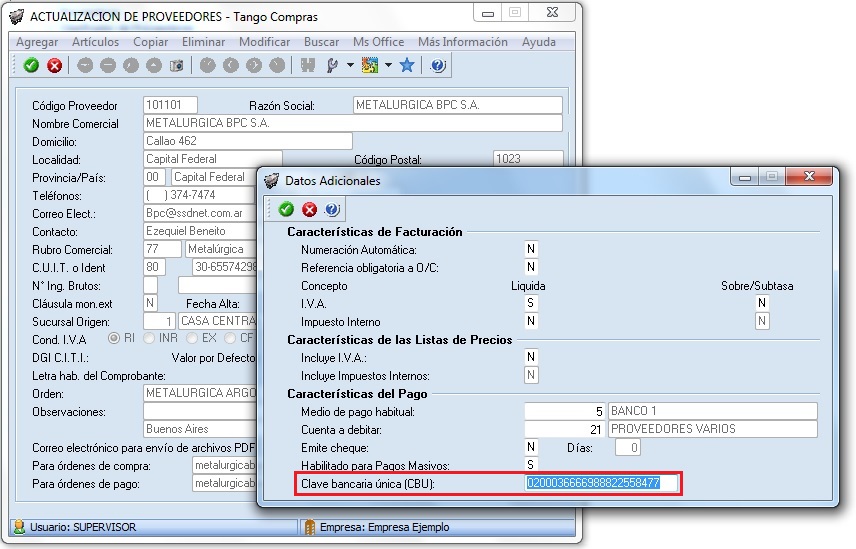Click the PROVEEDORES VARIOS field
The image size is (856, 549).
[713, 429]
